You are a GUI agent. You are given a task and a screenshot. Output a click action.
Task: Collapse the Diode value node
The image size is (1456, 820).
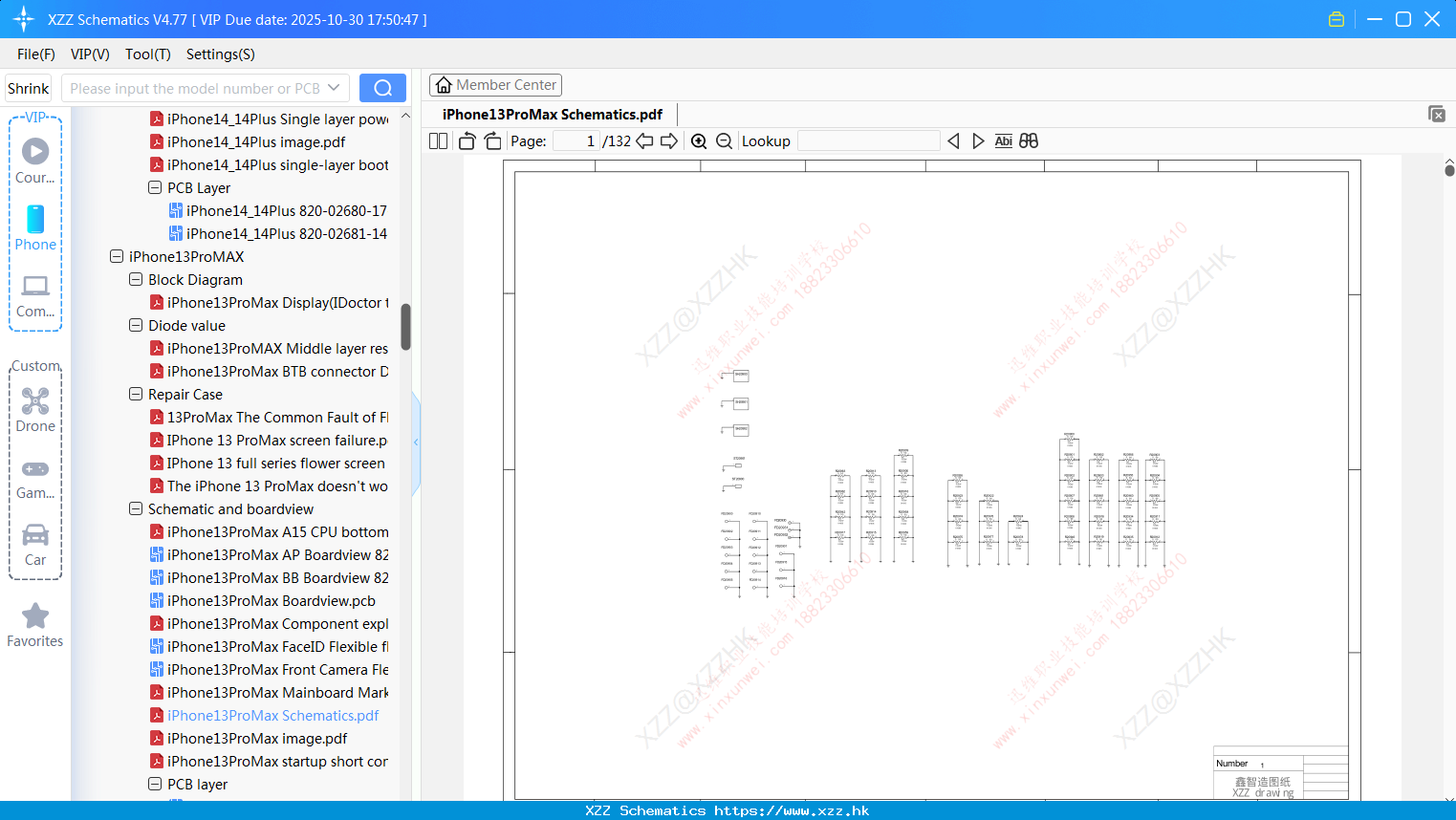136,325
